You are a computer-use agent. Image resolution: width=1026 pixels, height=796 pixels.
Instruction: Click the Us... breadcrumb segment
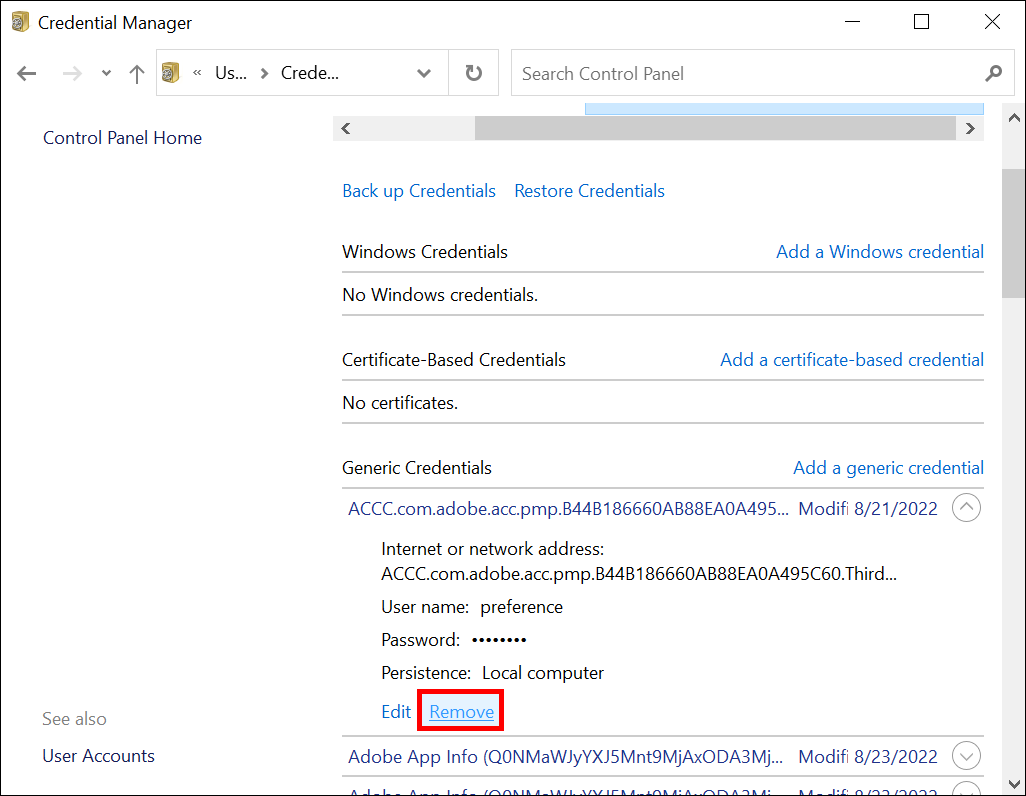click(x=231, y=73)
